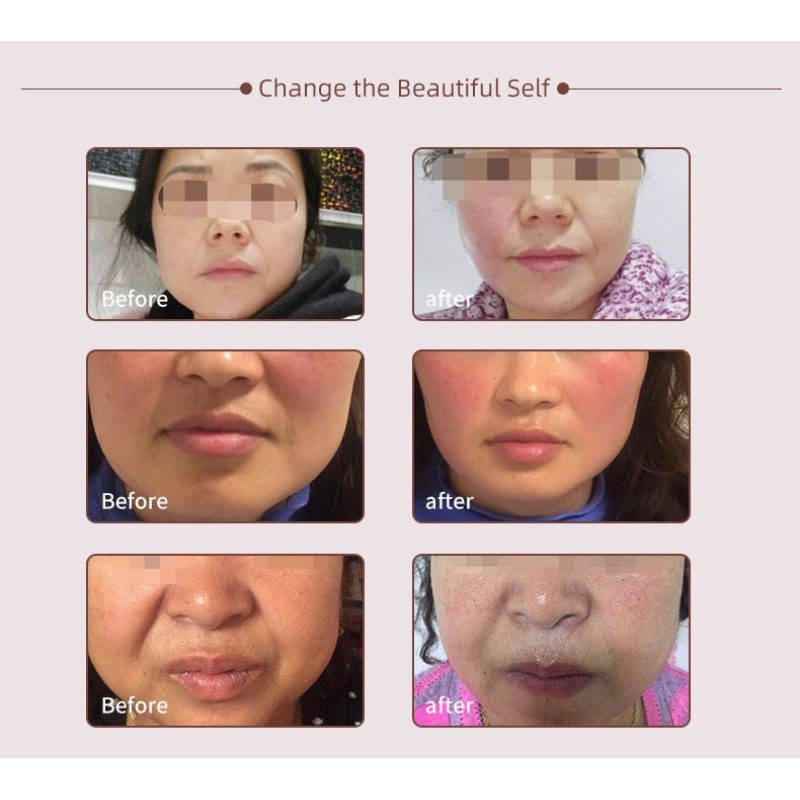
Task: Click the pixelated eye mask in top-left photo
Action: coord(228,199)
